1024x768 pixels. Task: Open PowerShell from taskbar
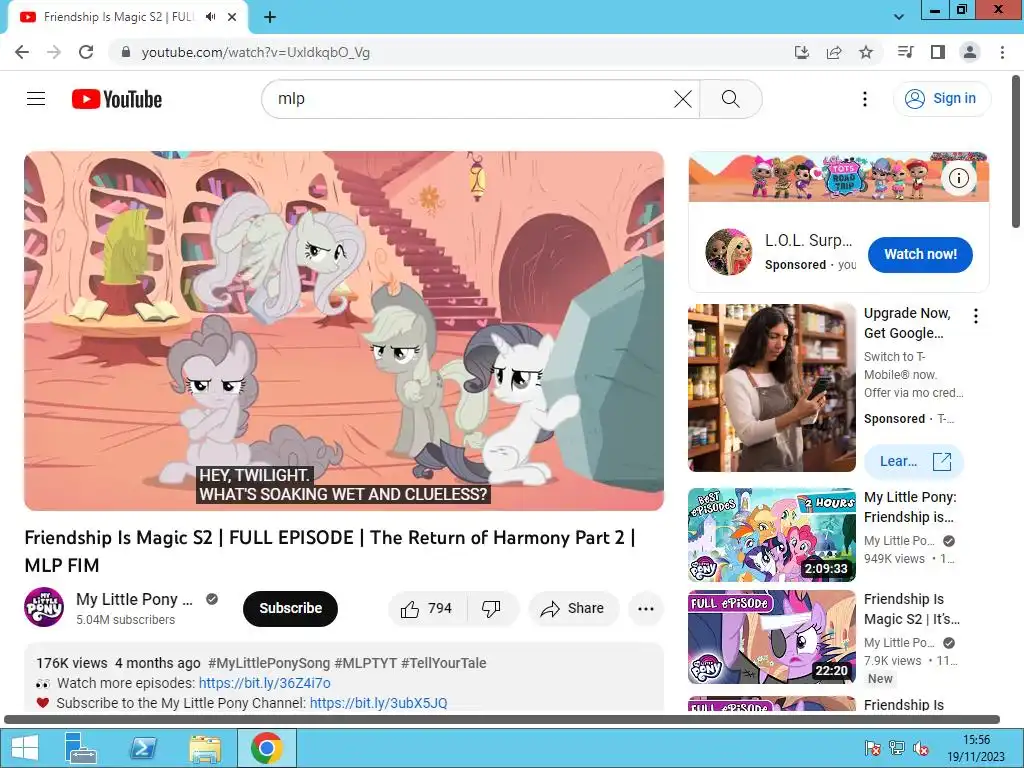142,748
